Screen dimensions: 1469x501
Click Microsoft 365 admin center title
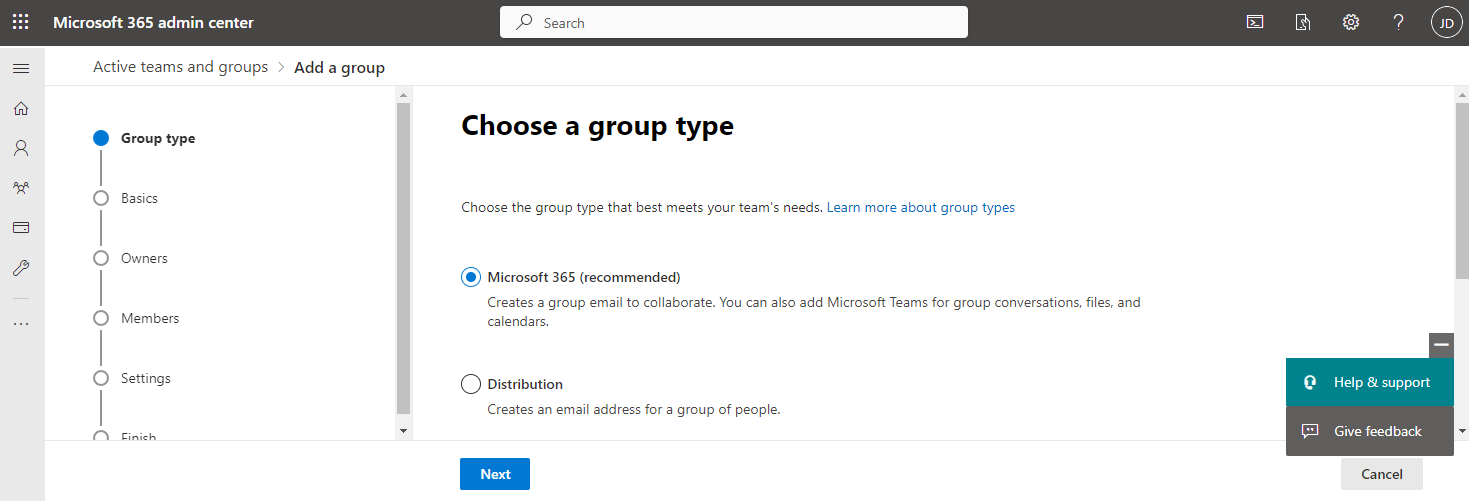[x=153, y=22]
